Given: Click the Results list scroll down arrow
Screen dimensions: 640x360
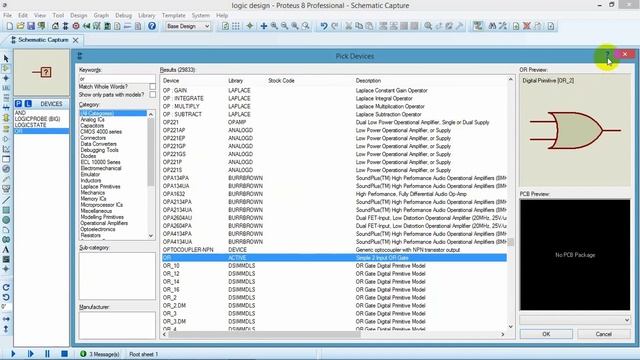Looking at the screenshot, I should 511,327.
